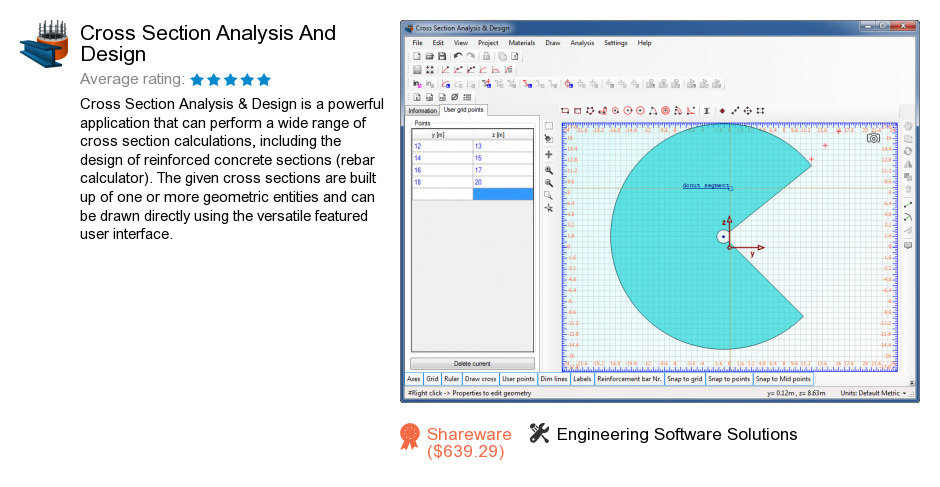
Task: Click the four-arrow move tool icon
Action: click(748, 110)
